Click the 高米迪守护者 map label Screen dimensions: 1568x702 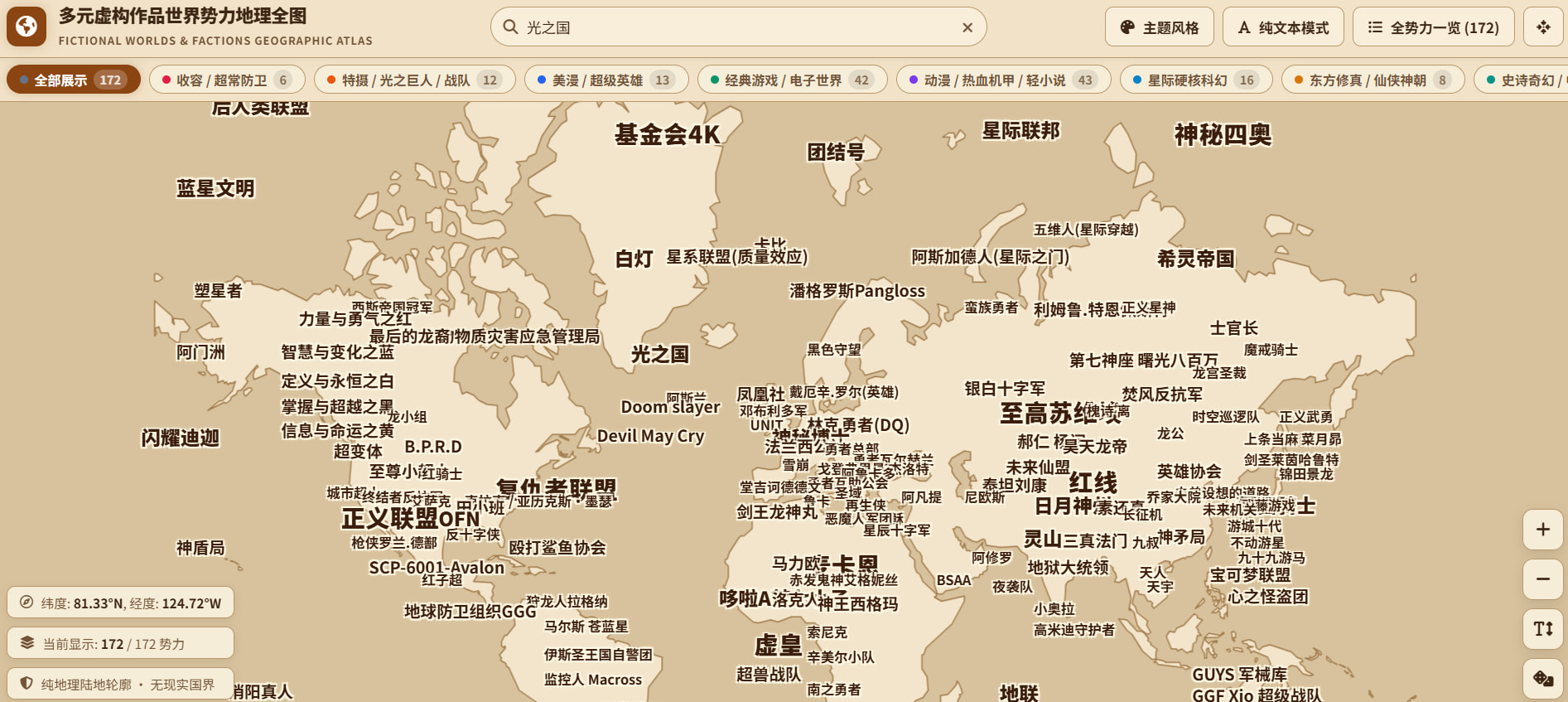click(x=1074, y=630)
